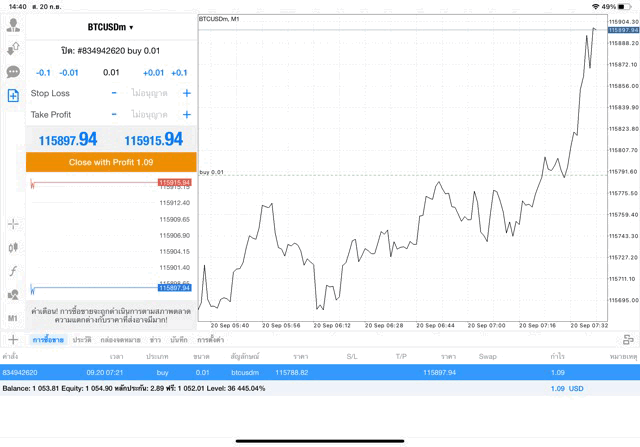This screenshot has height=447, width=640.
Task: Increase Stop Loss with plus button
Action: 186,93
